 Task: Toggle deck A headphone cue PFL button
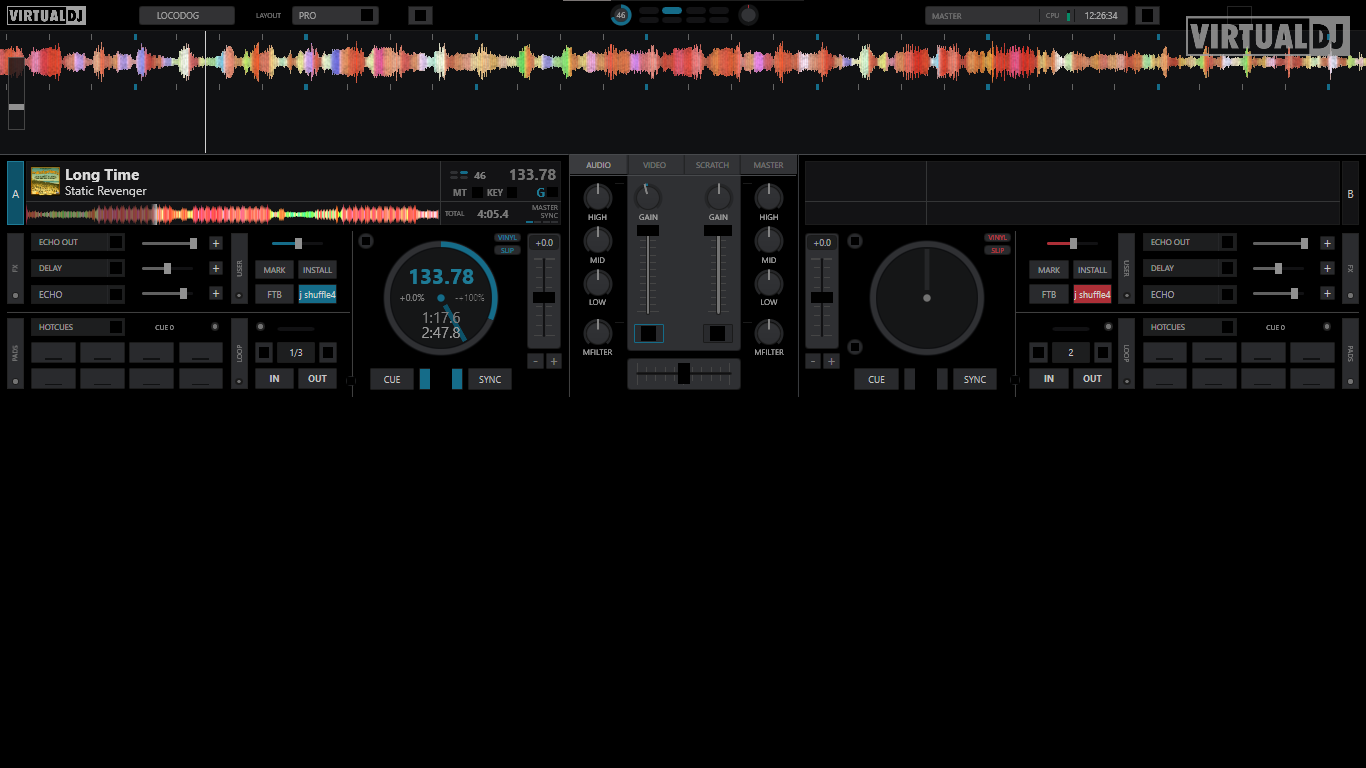[x=648, y=333]
